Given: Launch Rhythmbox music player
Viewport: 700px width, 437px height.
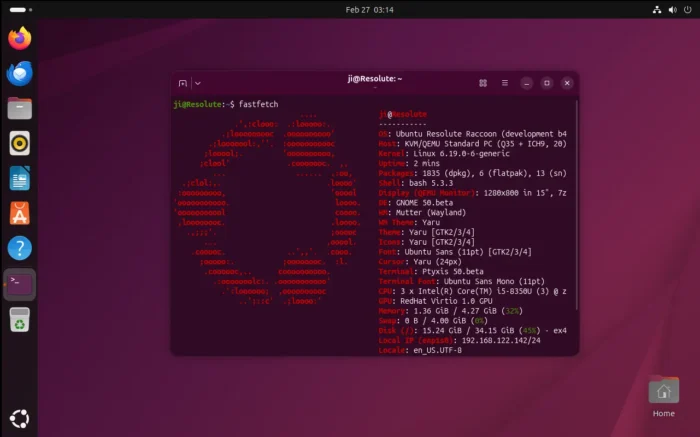Looking at the screenshot, I should pyautogui.click(x=20, y=143).
